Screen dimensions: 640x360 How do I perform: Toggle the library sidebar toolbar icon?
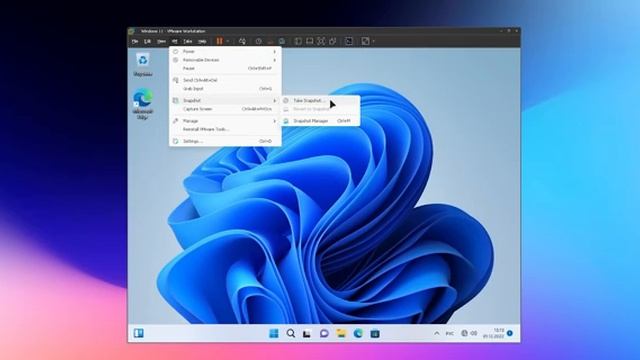pos(298,41)
